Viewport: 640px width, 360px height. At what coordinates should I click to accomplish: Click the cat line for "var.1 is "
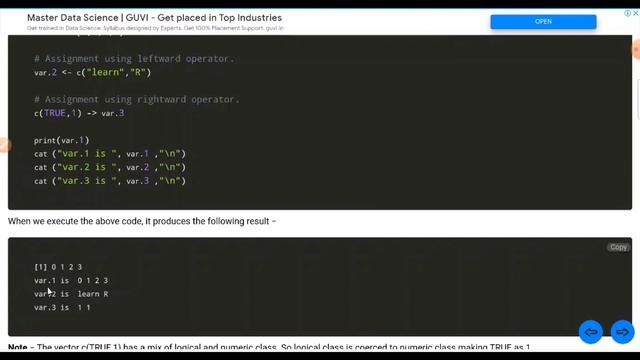pyautogui.click(x=110, y=154)
